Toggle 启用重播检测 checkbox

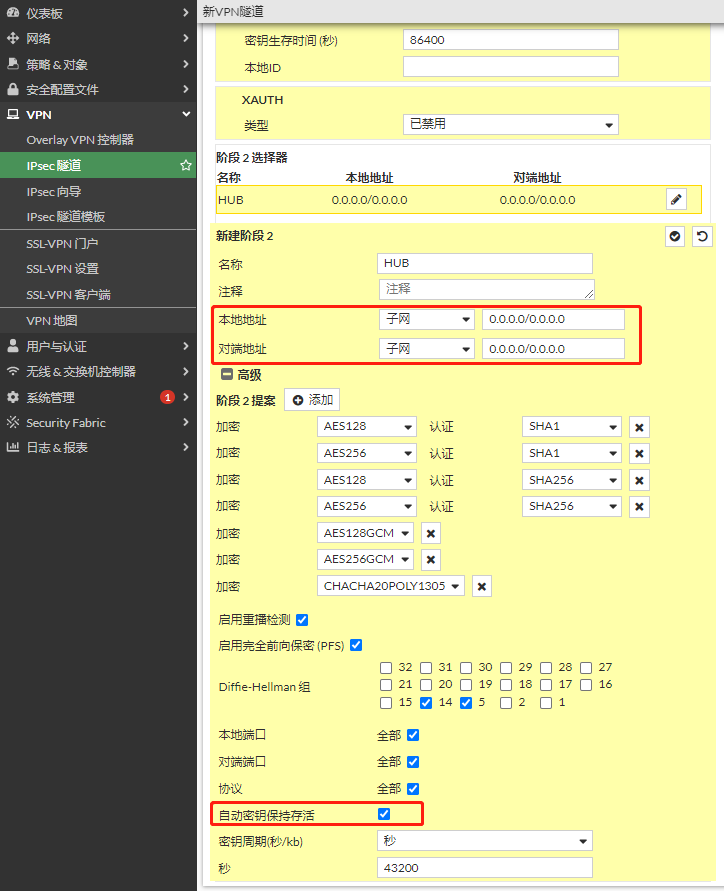tap(302, 620)
